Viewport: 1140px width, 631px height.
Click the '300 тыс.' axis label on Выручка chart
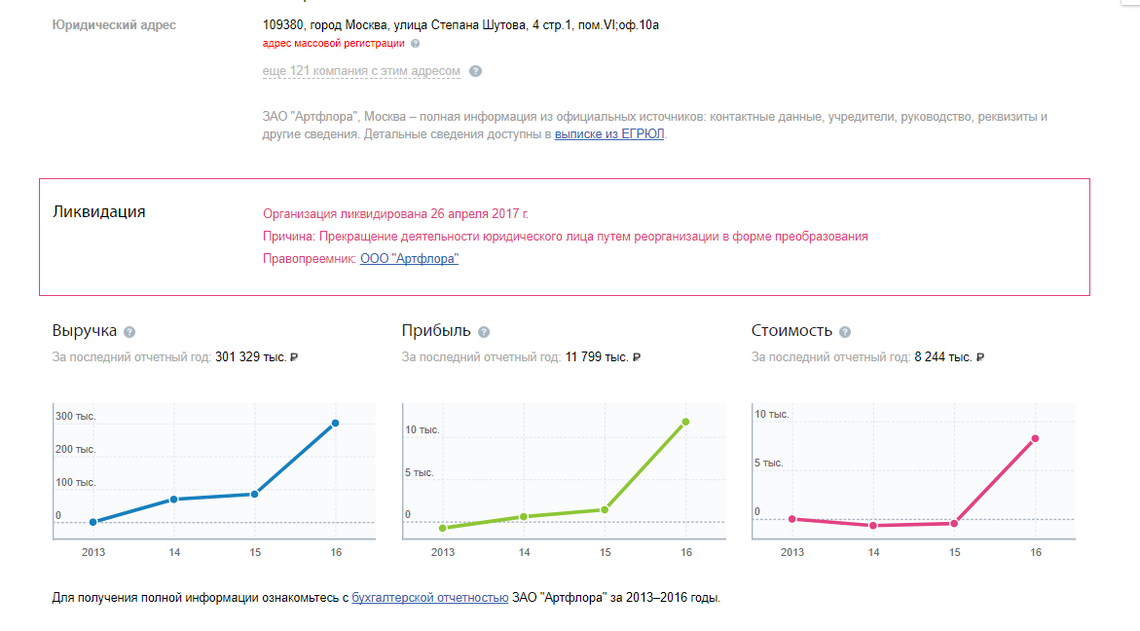tap(76, 417)
